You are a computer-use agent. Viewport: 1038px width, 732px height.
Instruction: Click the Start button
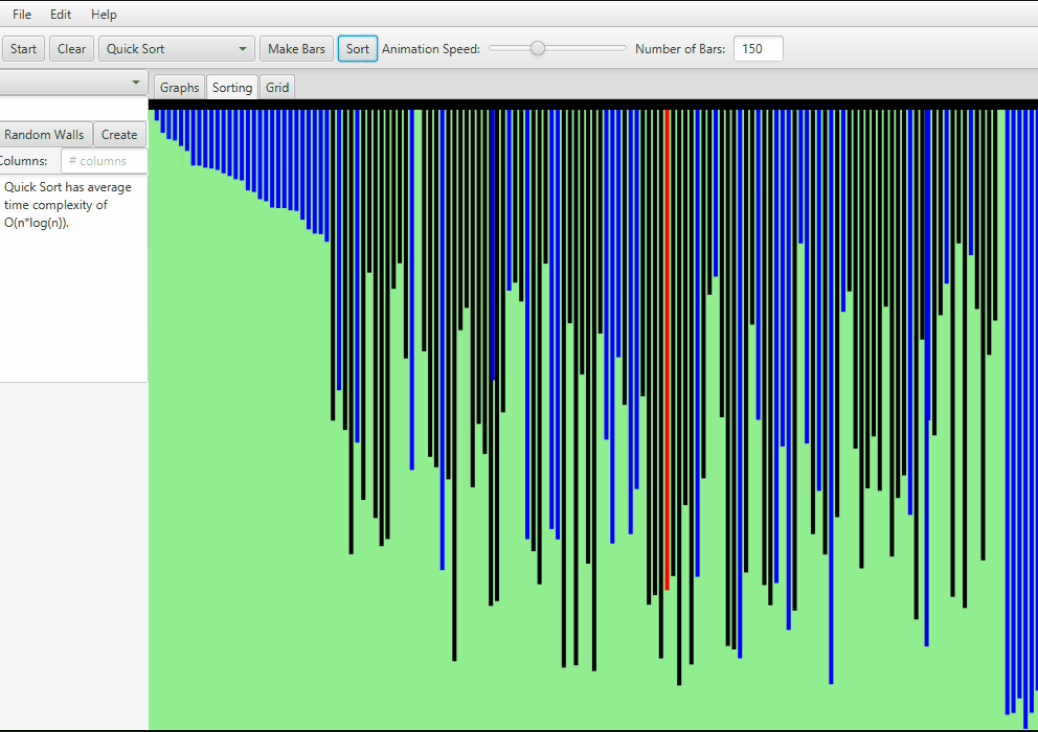[23, 49]
